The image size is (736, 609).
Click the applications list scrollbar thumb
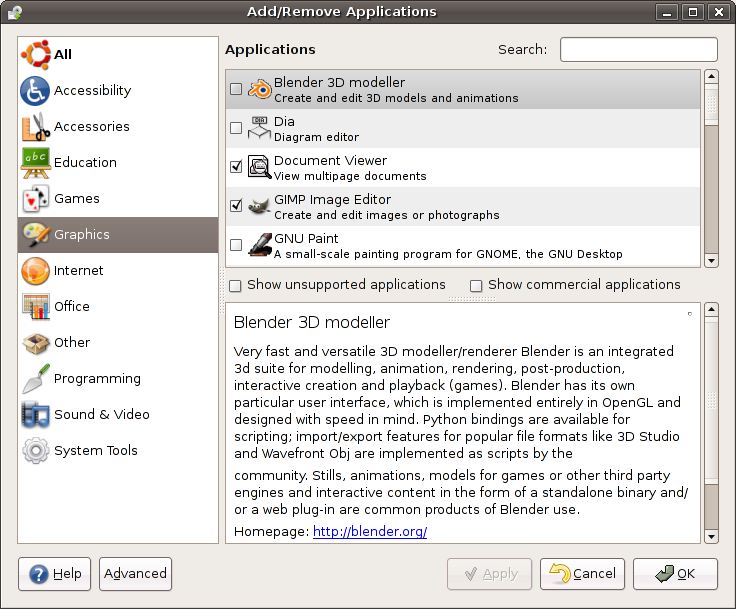pos(712,104)
